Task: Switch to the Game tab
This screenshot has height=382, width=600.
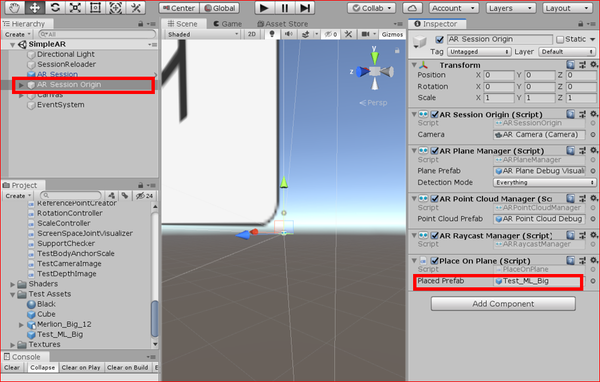Action: click(x=228, y=24)
